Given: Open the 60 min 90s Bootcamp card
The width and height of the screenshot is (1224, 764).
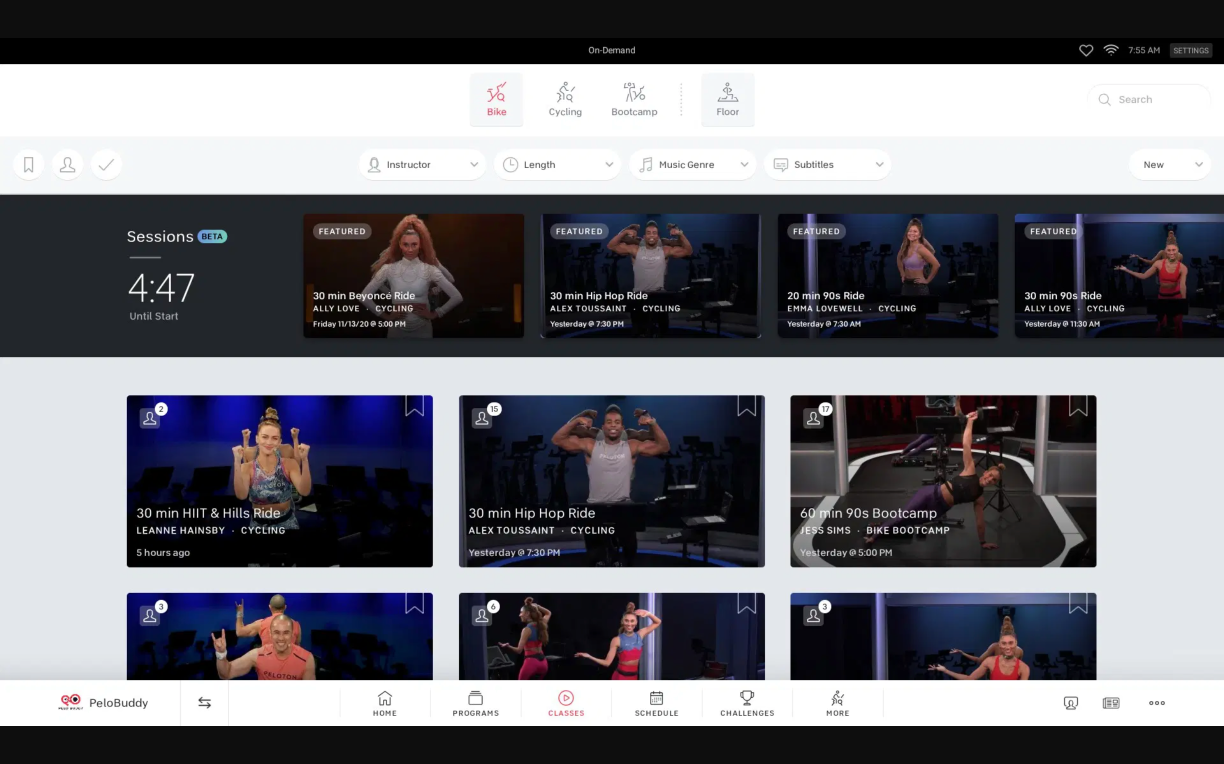Looking at the screenshot, I should coord(943,481).
